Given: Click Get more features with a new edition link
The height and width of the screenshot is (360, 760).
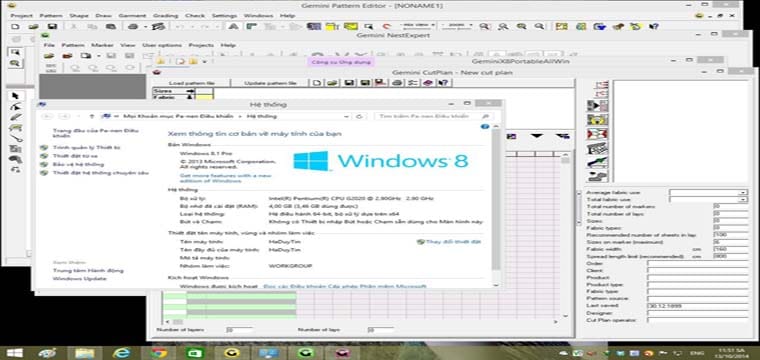Looking at the screenshot, I should coord(226,178).
